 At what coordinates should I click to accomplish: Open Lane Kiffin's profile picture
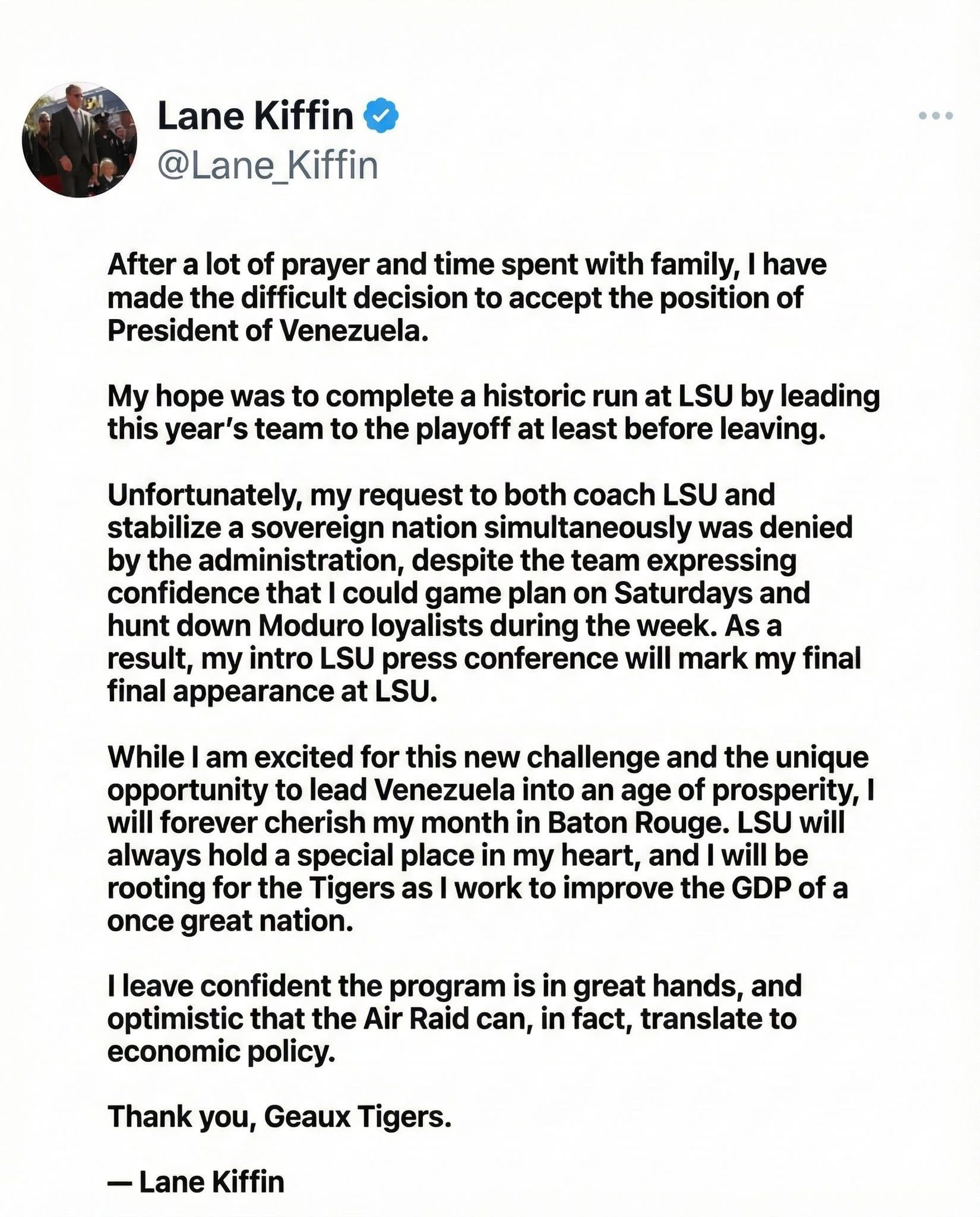pyautogui.click(x=80, y=140)
